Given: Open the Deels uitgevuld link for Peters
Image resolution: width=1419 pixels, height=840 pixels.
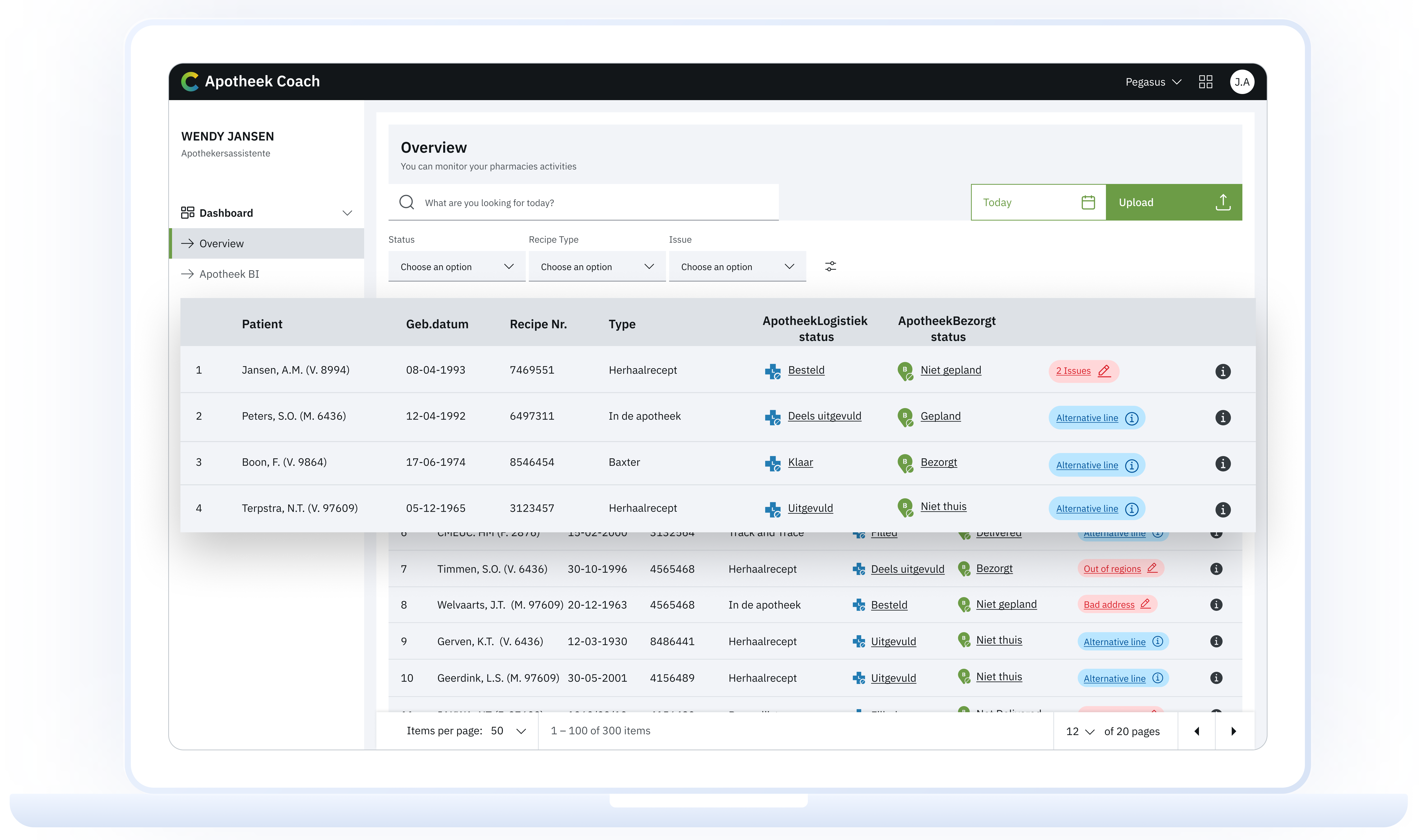Looking at the screenshot, I should point(824,416).
